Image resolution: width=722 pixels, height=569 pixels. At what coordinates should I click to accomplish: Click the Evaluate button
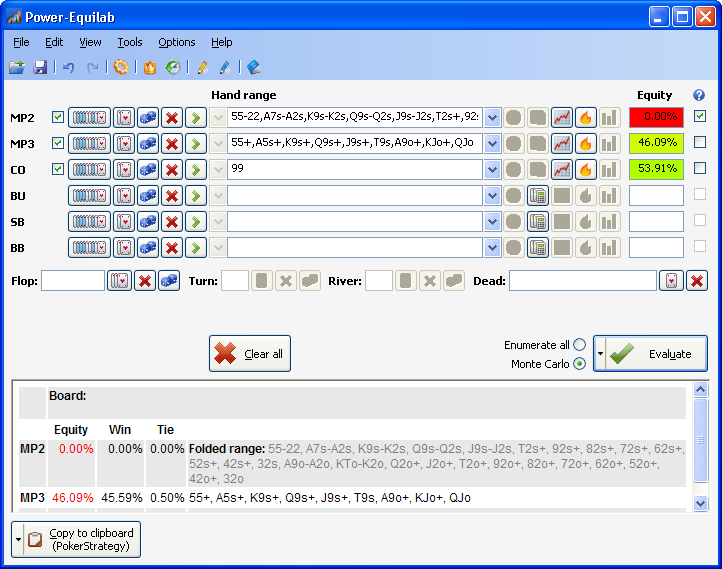656,354
